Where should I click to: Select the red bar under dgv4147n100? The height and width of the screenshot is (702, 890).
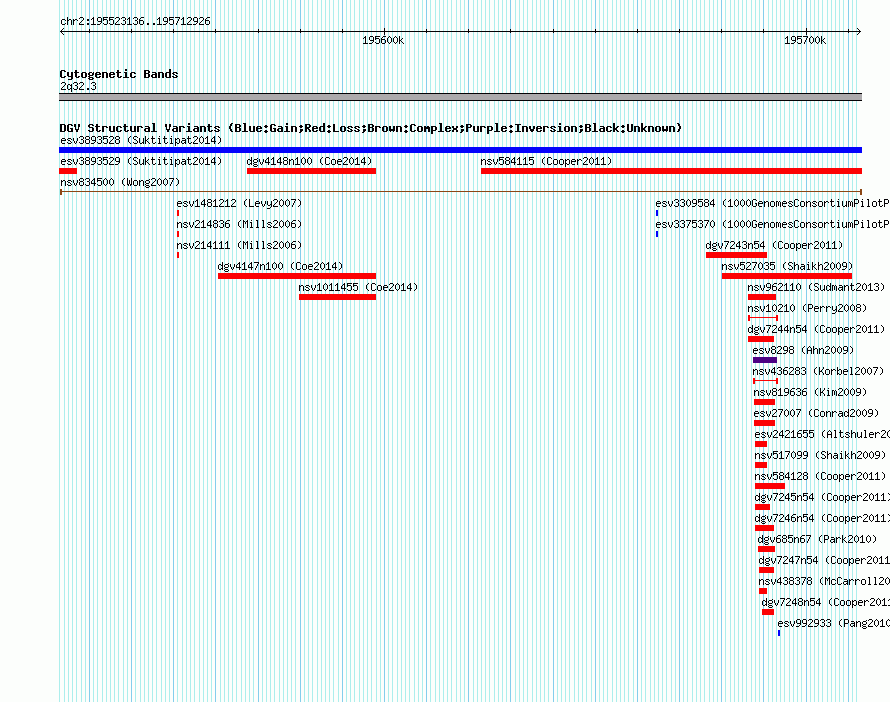pyautogui.click(x=297, y=276)
